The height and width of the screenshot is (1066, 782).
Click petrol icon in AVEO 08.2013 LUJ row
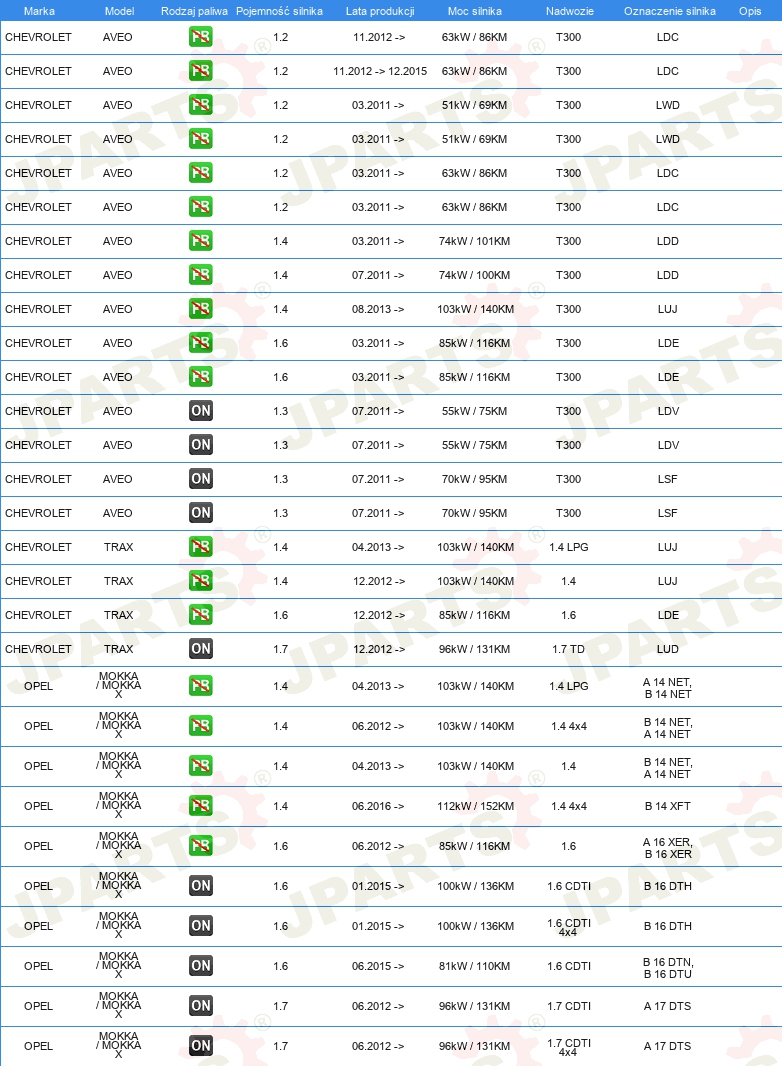tap(201, 309)
